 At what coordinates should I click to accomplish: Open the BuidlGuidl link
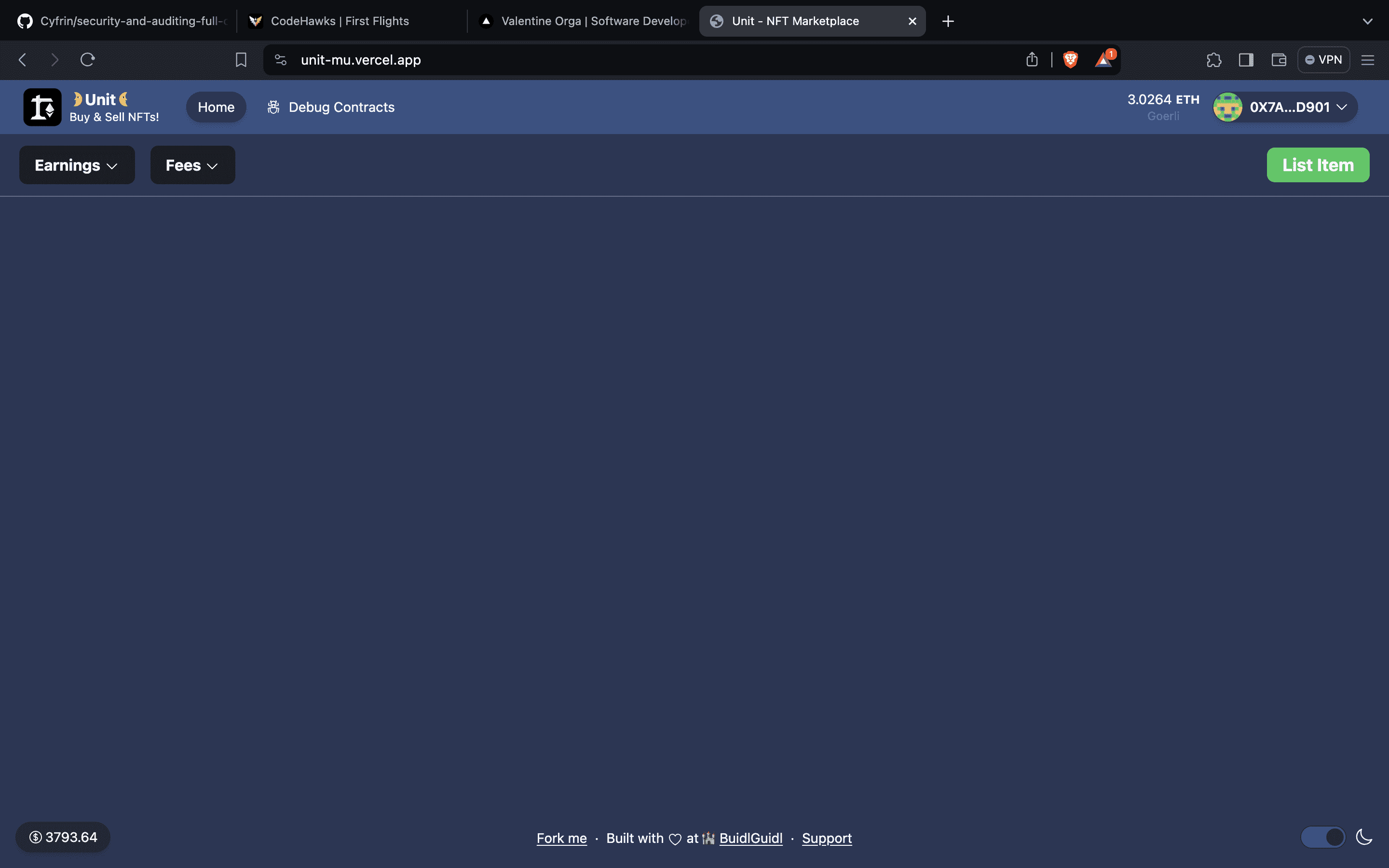point(751,838)
